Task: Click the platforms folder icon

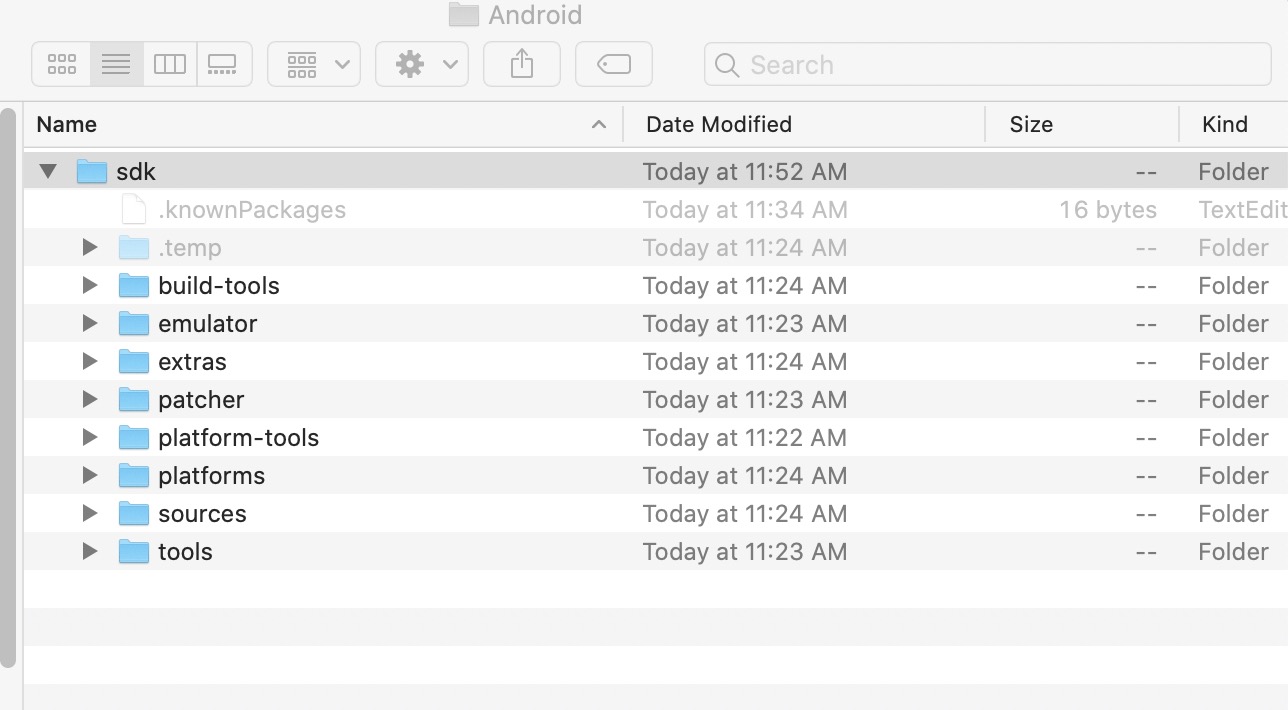Action: click(x=134, y=475)
